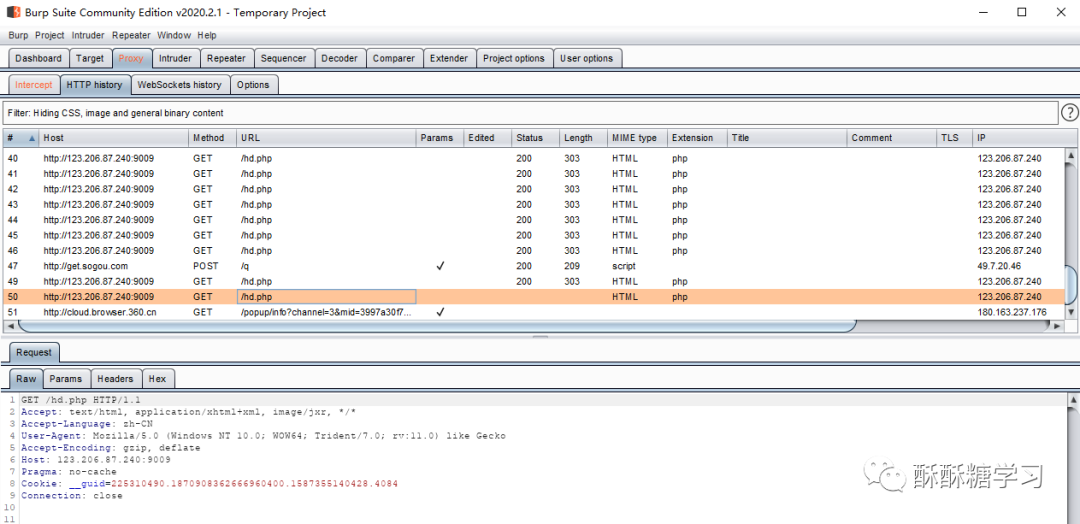This screenshot has width=1080, height=524.
Task: Sort by the Length column header
Action: (583, 138)
